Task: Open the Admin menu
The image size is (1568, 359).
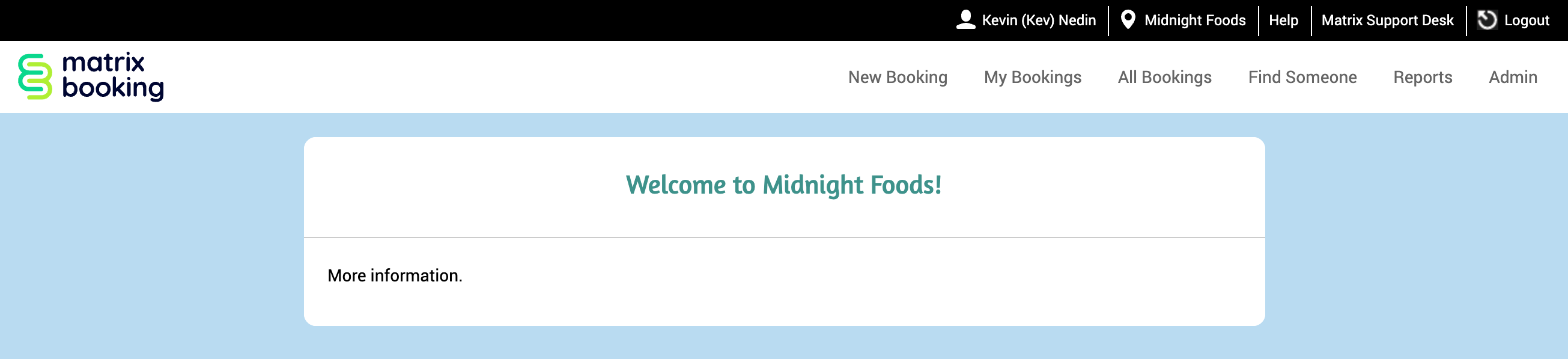Action: coord(1513,78)
